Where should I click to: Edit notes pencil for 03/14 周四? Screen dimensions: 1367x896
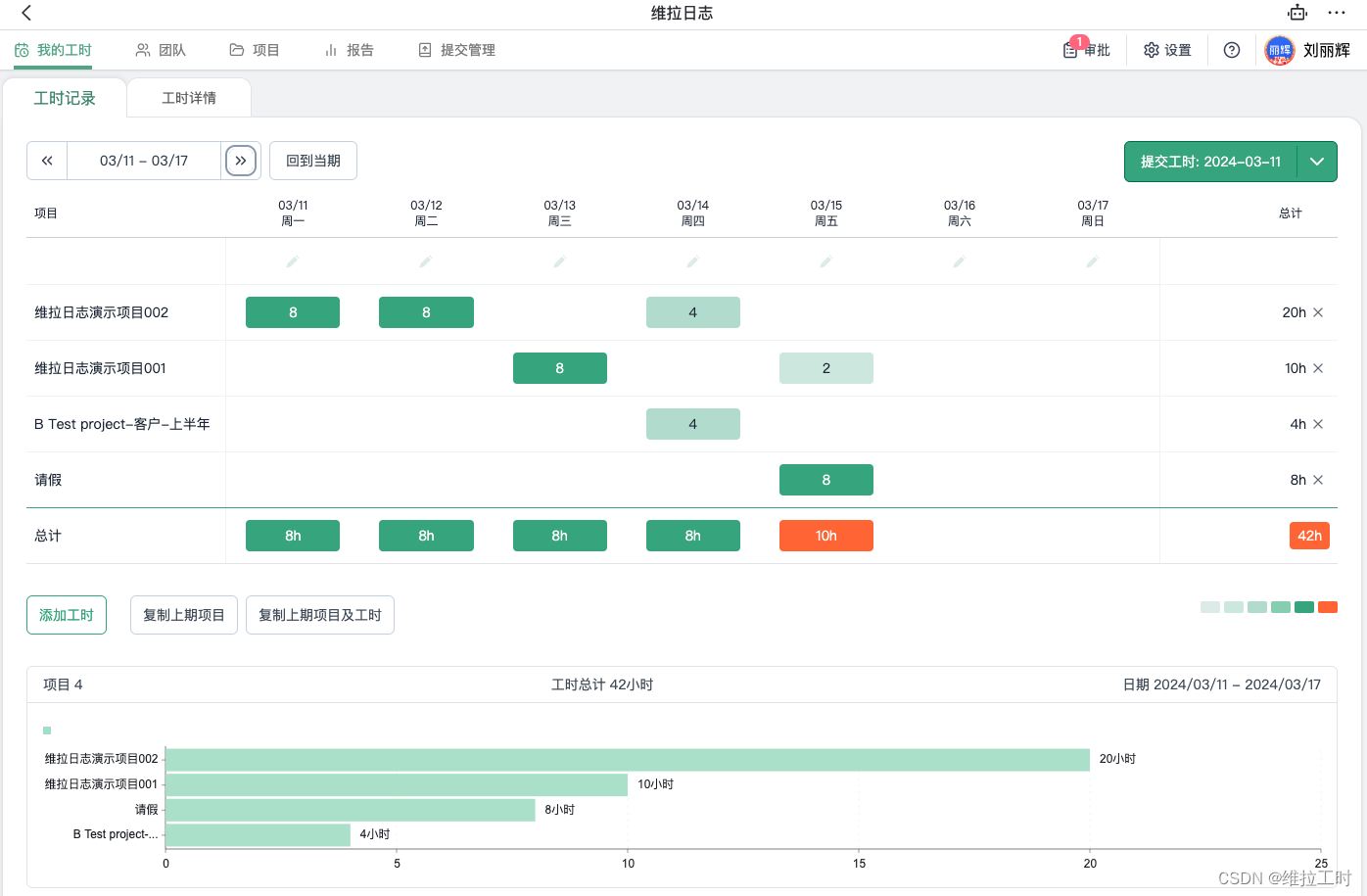point(693,261)
